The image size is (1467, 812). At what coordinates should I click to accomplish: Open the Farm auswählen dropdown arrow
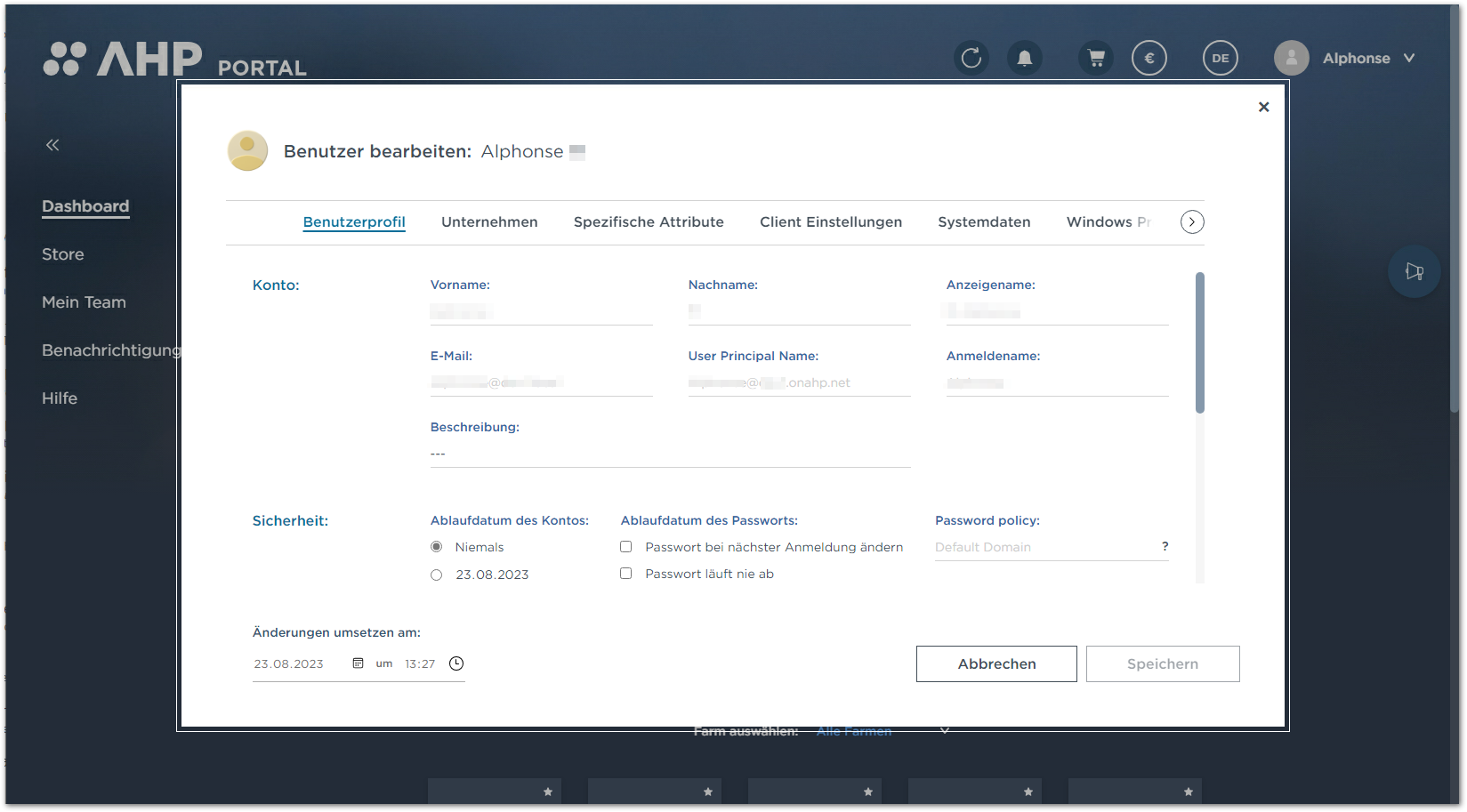(x=945, y=731)
